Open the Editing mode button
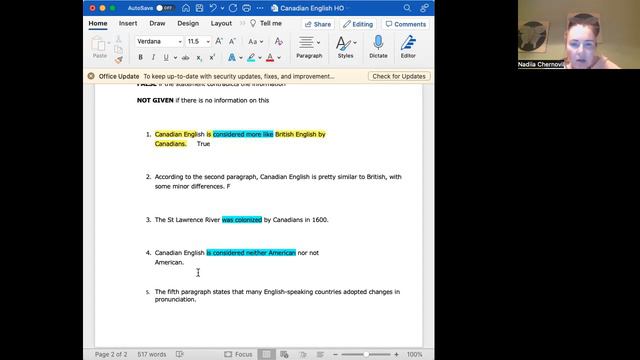This screenshot has height=360, width=640. [x=358, y=24]
